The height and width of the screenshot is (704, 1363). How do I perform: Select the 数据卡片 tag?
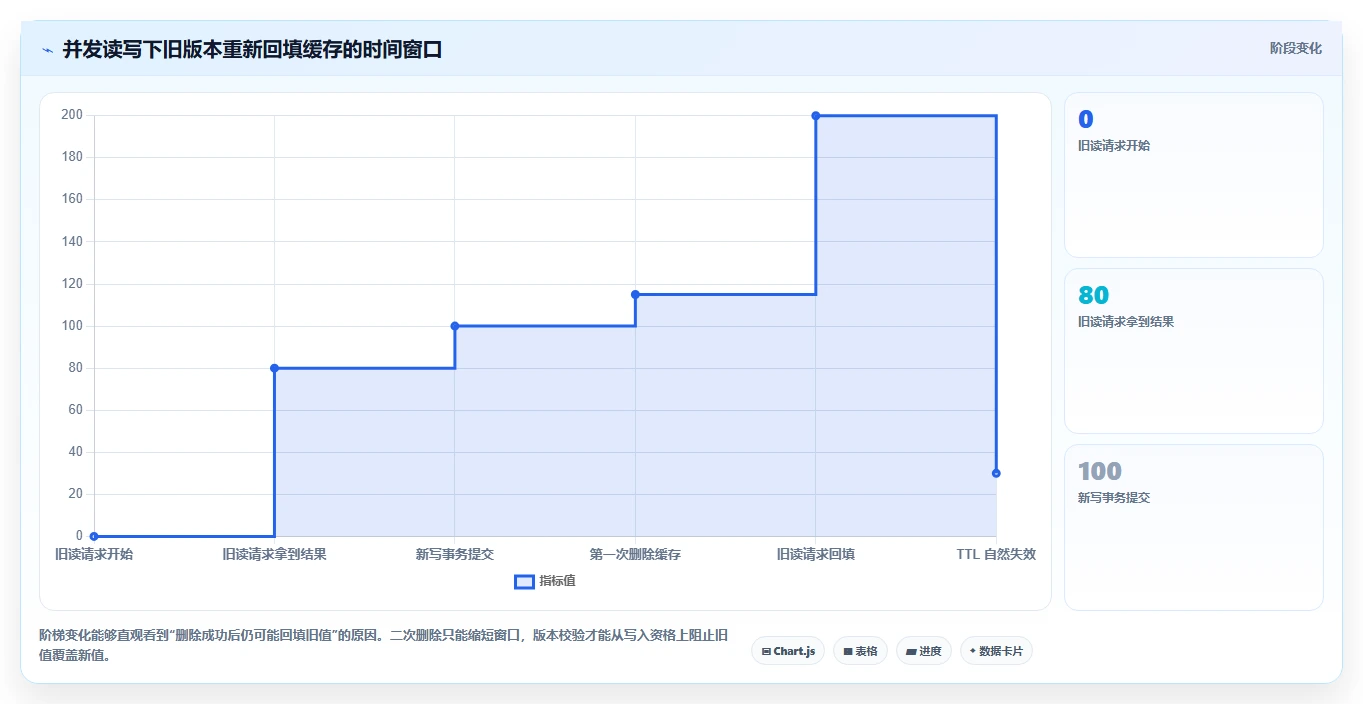click(996, 651)
